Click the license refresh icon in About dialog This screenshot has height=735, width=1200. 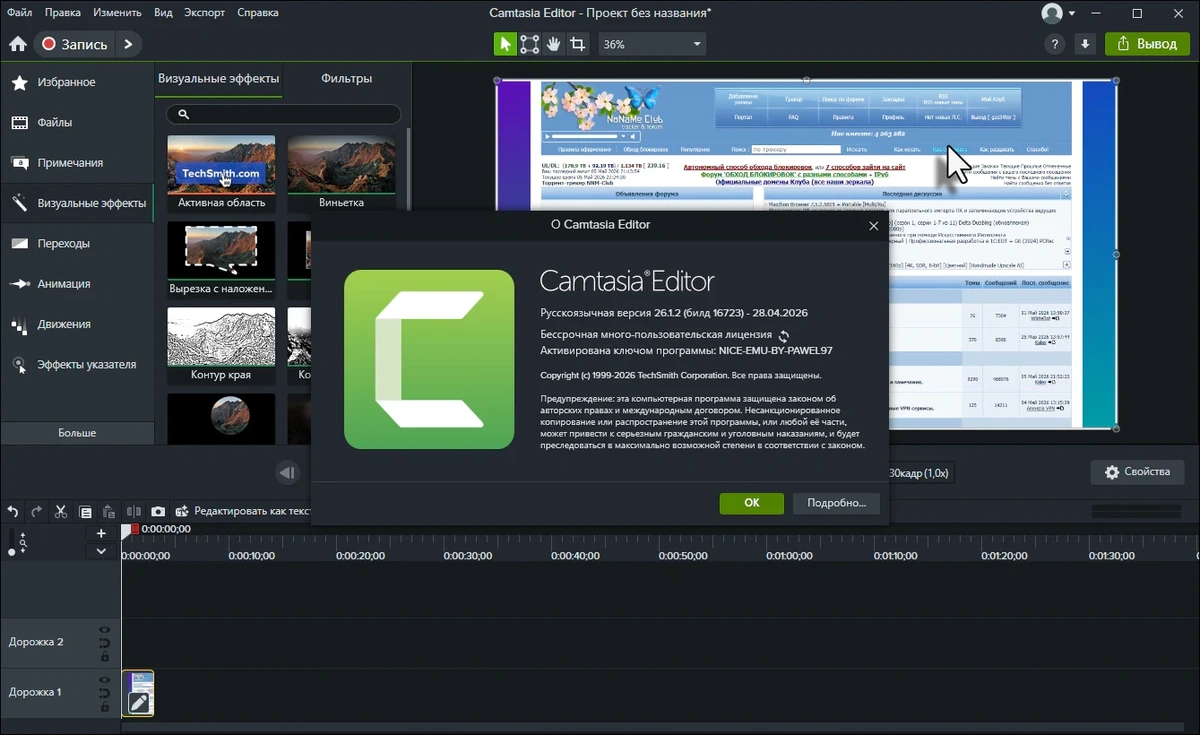[x=784, y=336]
